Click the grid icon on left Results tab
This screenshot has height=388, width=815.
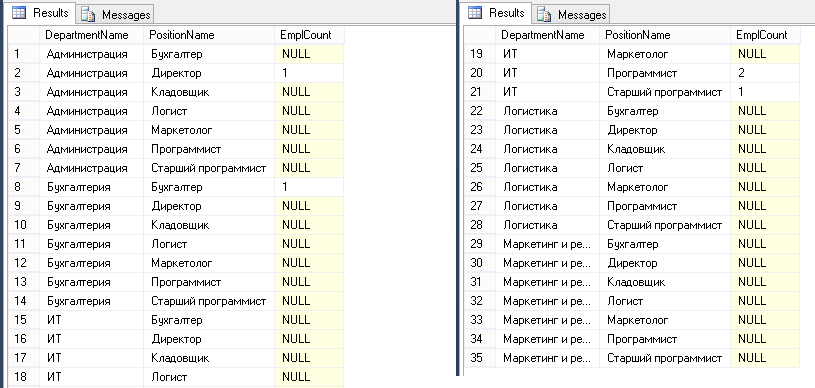tap(19, 13)
